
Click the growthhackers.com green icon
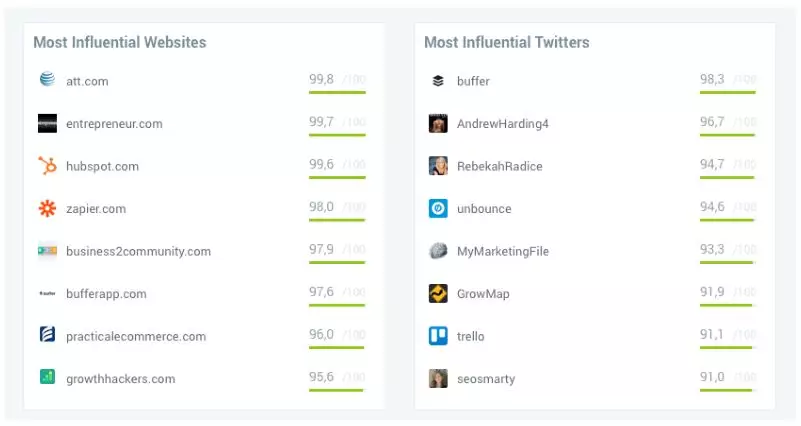click(x=47, y=378)
